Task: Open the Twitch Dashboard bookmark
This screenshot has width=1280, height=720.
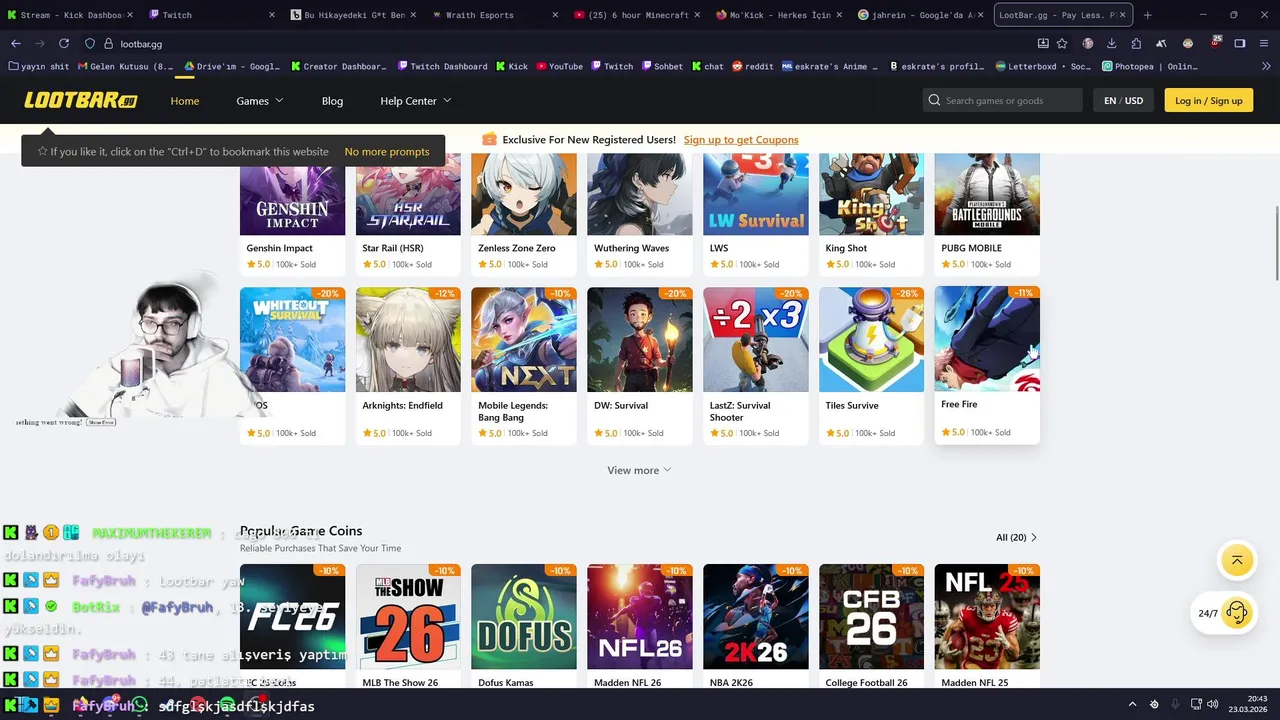Action: 442,66
